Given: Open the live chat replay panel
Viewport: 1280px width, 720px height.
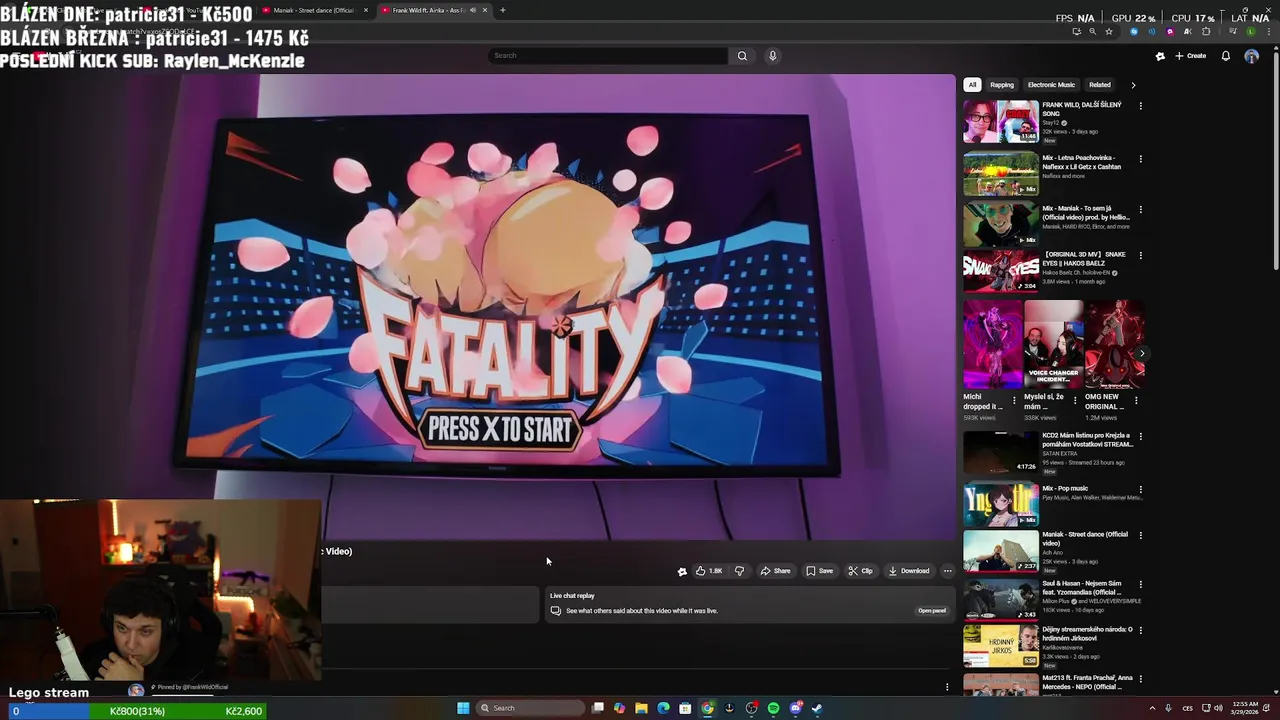Looking at the screenshot, I should (x=932, y=611).
